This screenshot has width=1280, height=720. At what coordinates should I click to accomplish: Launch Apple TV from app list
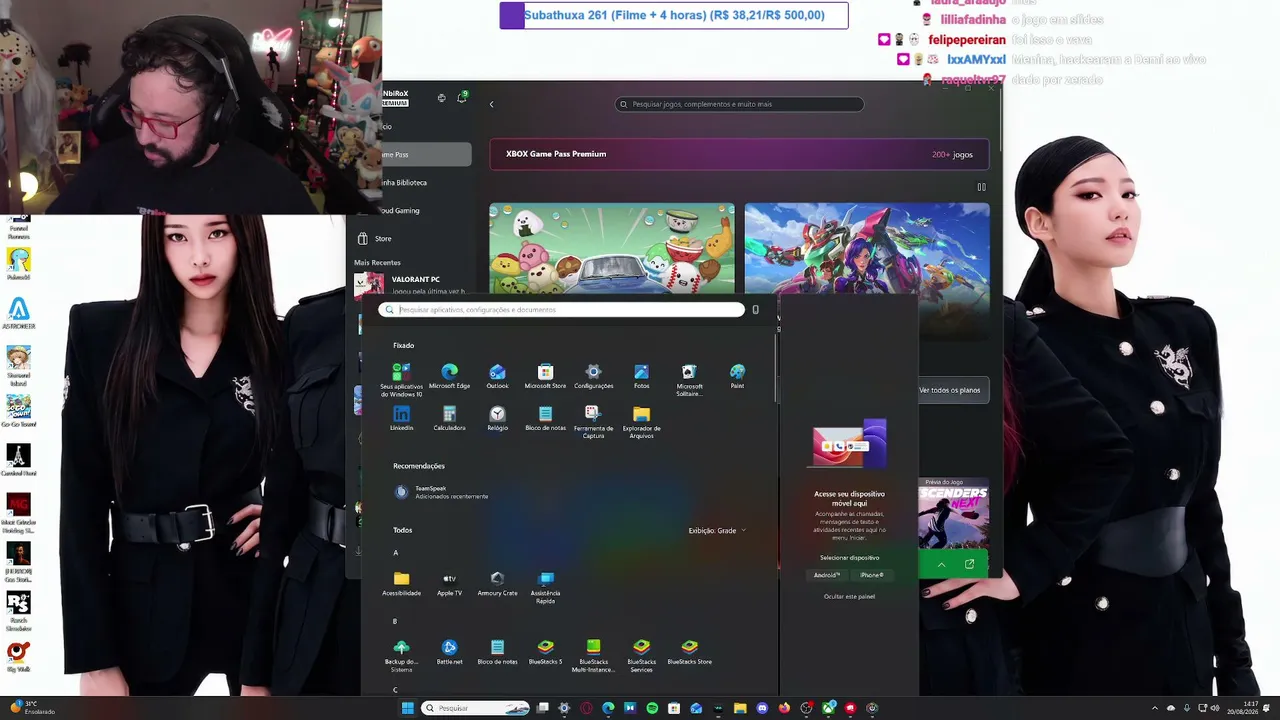pos(449,584)
